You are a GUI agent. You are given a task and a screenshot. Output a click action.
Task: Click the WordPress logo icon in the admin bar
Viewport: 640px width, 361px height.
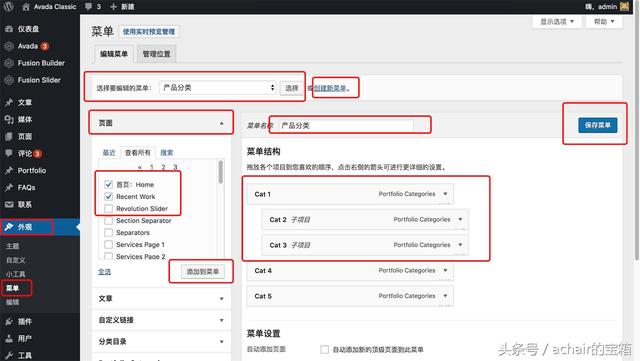click(9, 6)
